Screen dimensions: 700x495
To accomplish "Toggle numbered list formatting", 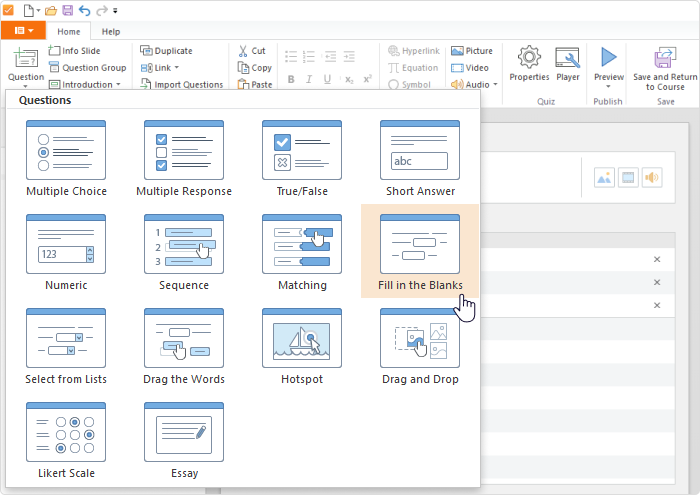I will point(309,56).
